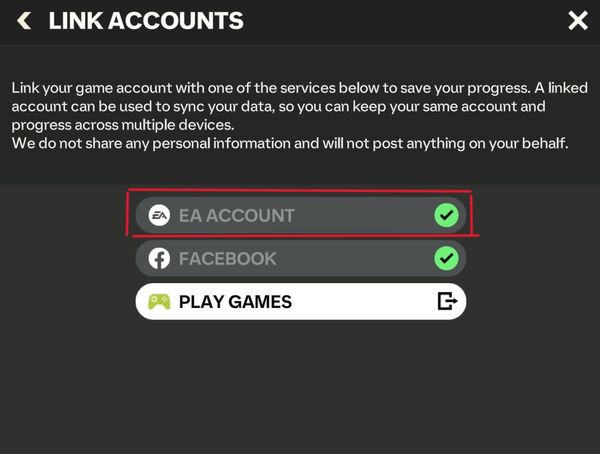Toggle the Facebook green checkmark
600x454 pixels.
click(x=446, y=259)
